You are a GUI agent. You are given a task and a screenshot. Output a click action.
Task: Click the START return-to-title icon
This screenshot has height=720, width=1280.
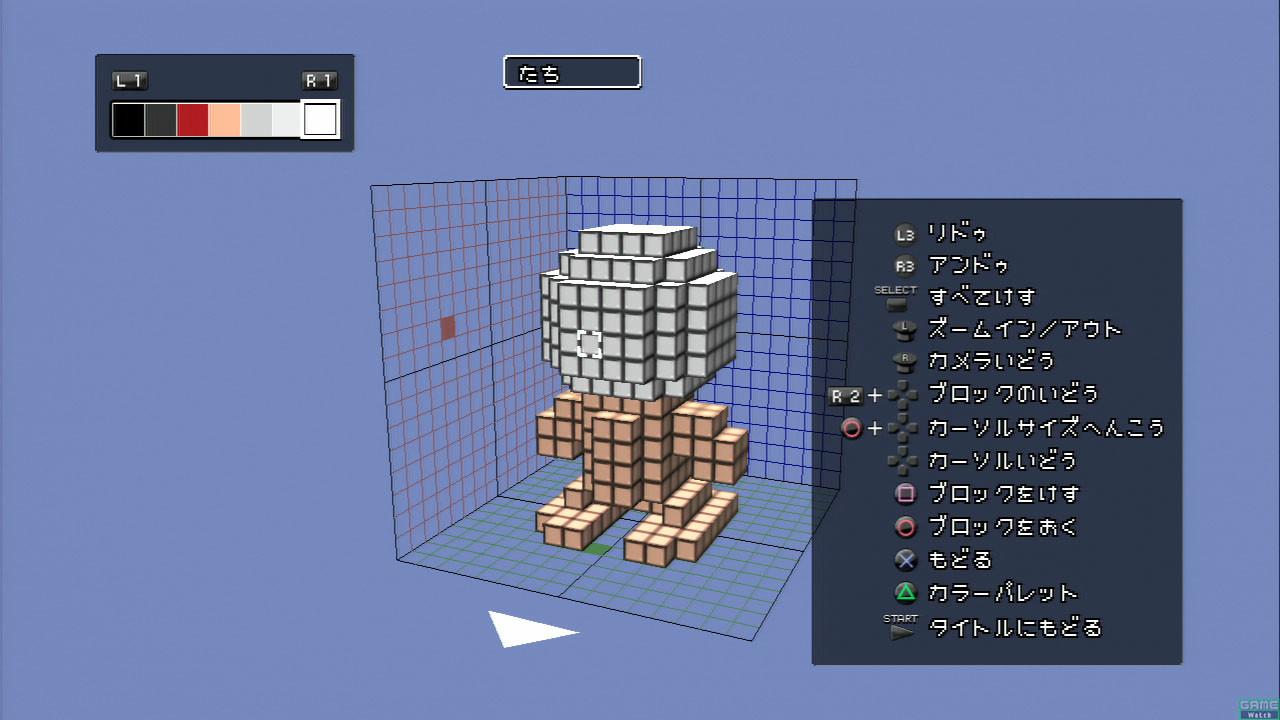[x=902, y=628]
